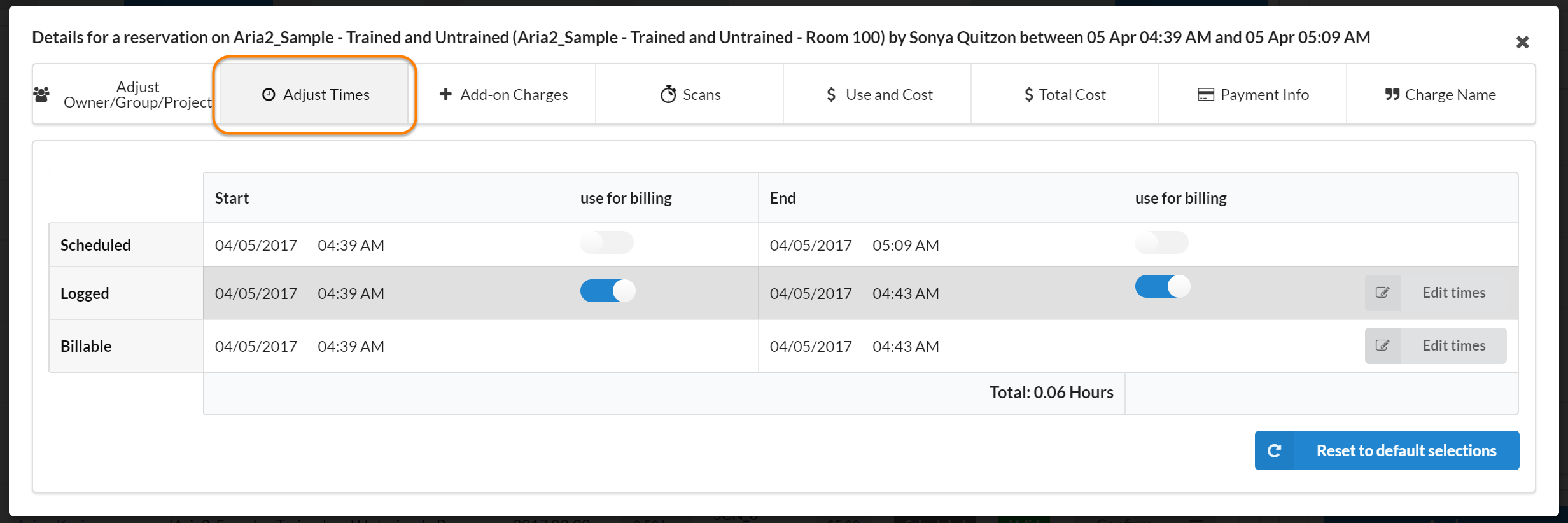The width and height of the screenshot is (1568, 523).
Task: Click the edit pencil icon in Logged row
Action: click(x=1382, y=293)
